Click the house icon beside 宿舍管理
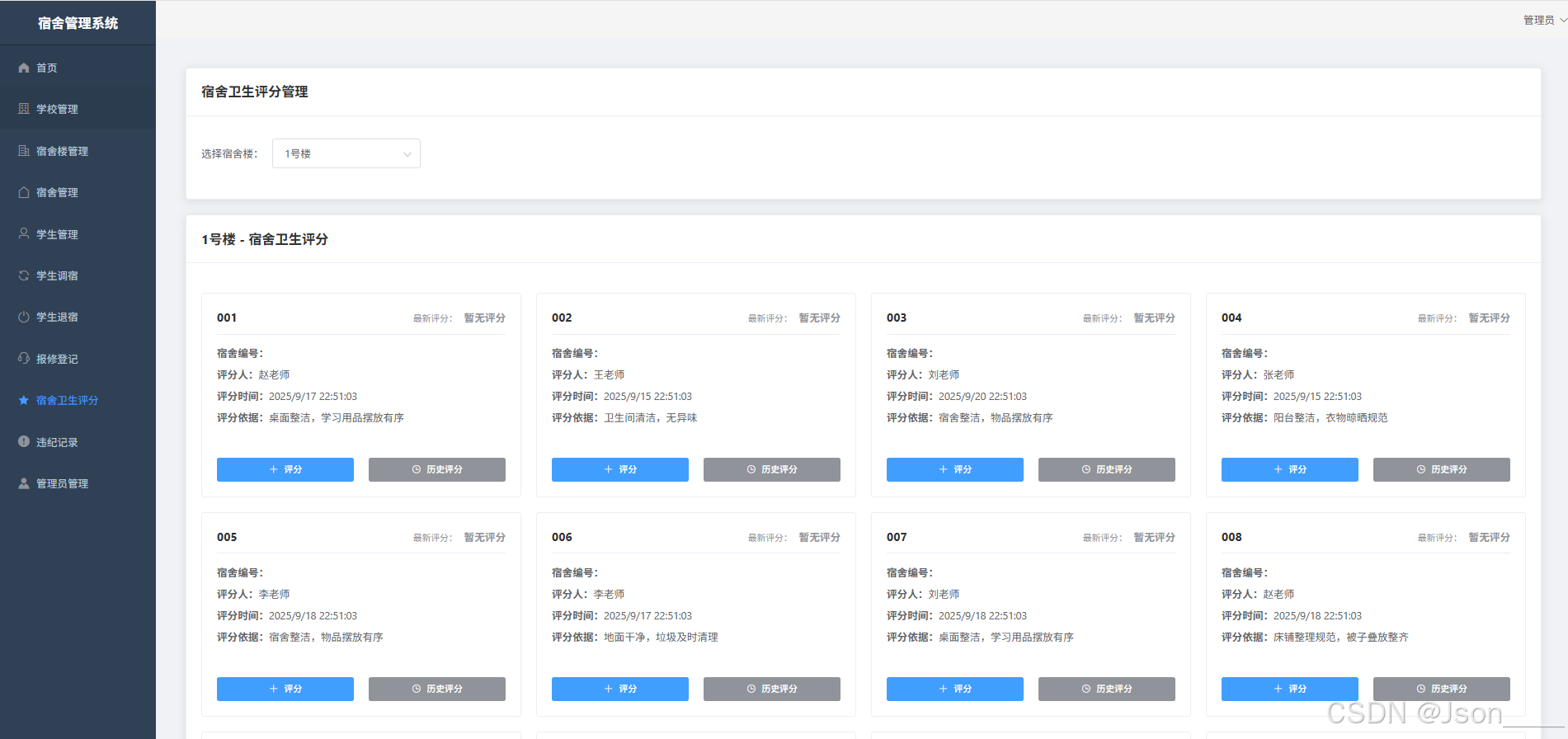1568x739 pixels. 24,192
